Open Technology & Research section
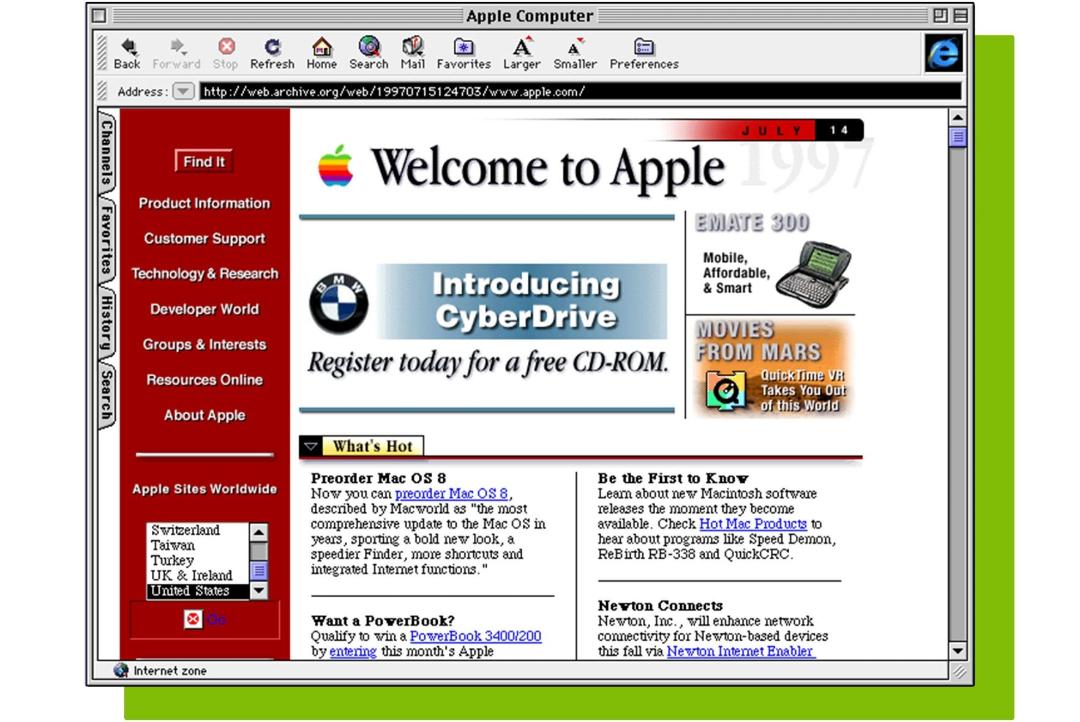This screenshot has height=722, width=1080. [205, 274]
